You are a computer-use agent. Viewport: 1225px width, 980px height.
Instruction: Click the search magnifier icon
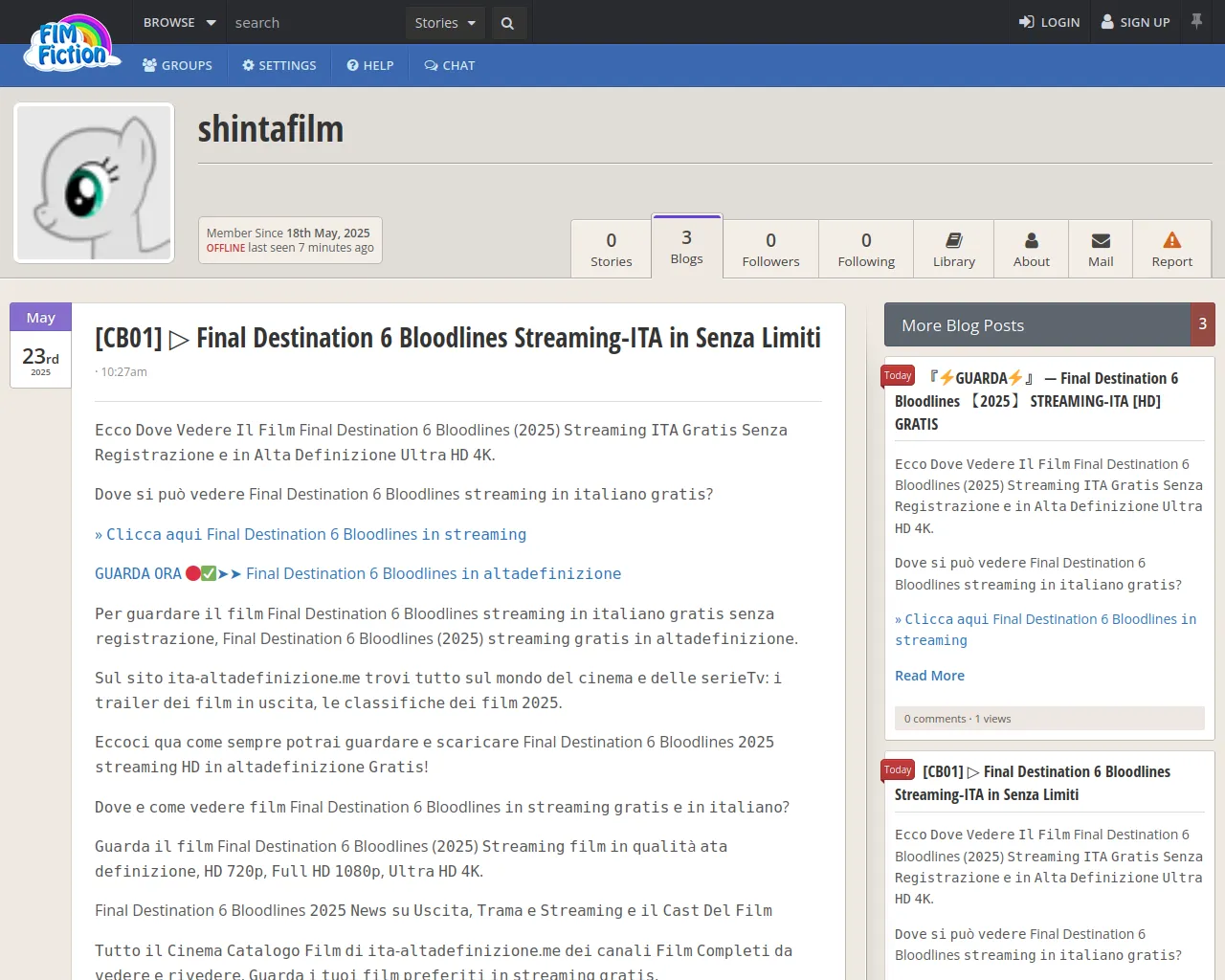pyautogui.click(x=507, y=23)
